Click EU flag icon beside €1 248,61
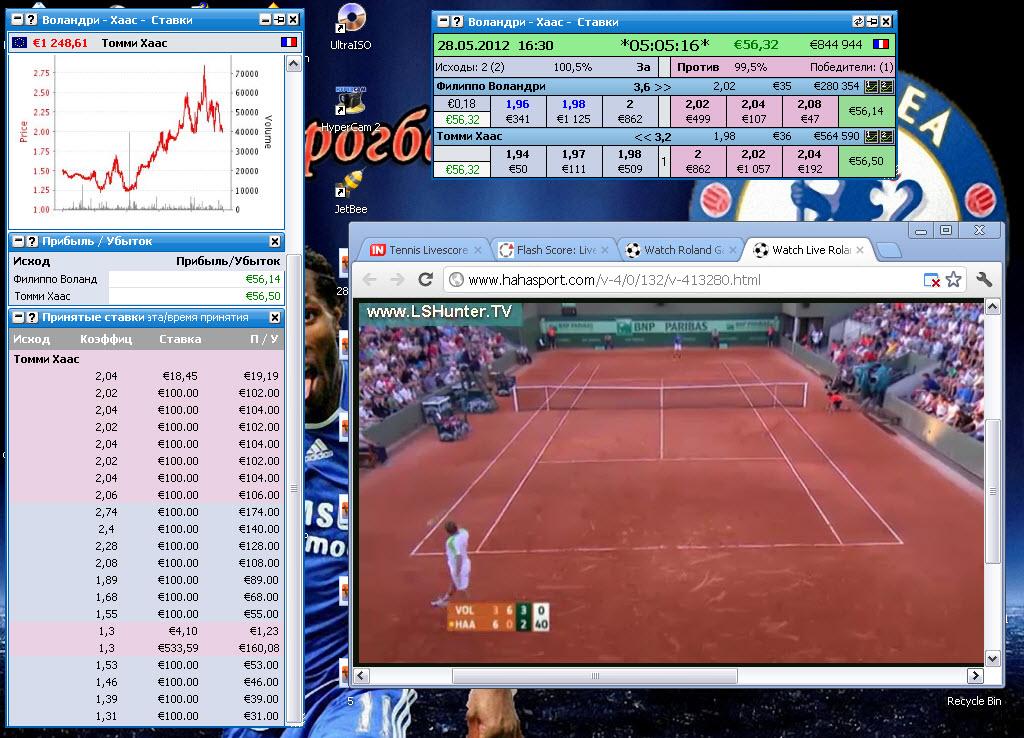 click(x=20, y=43)
